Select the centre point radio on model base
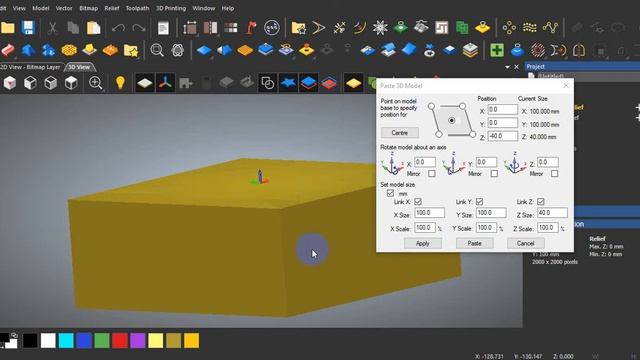This screenshot has width=640, height=360. [451, 120]
